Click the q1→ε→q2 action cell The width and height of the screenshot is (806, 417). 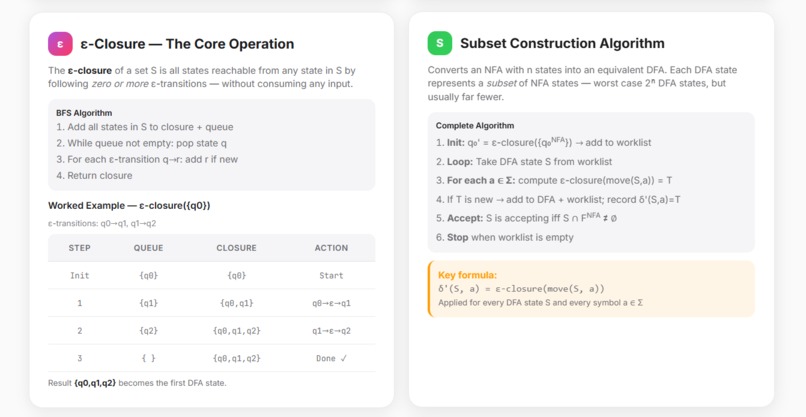tap(331, 331)
